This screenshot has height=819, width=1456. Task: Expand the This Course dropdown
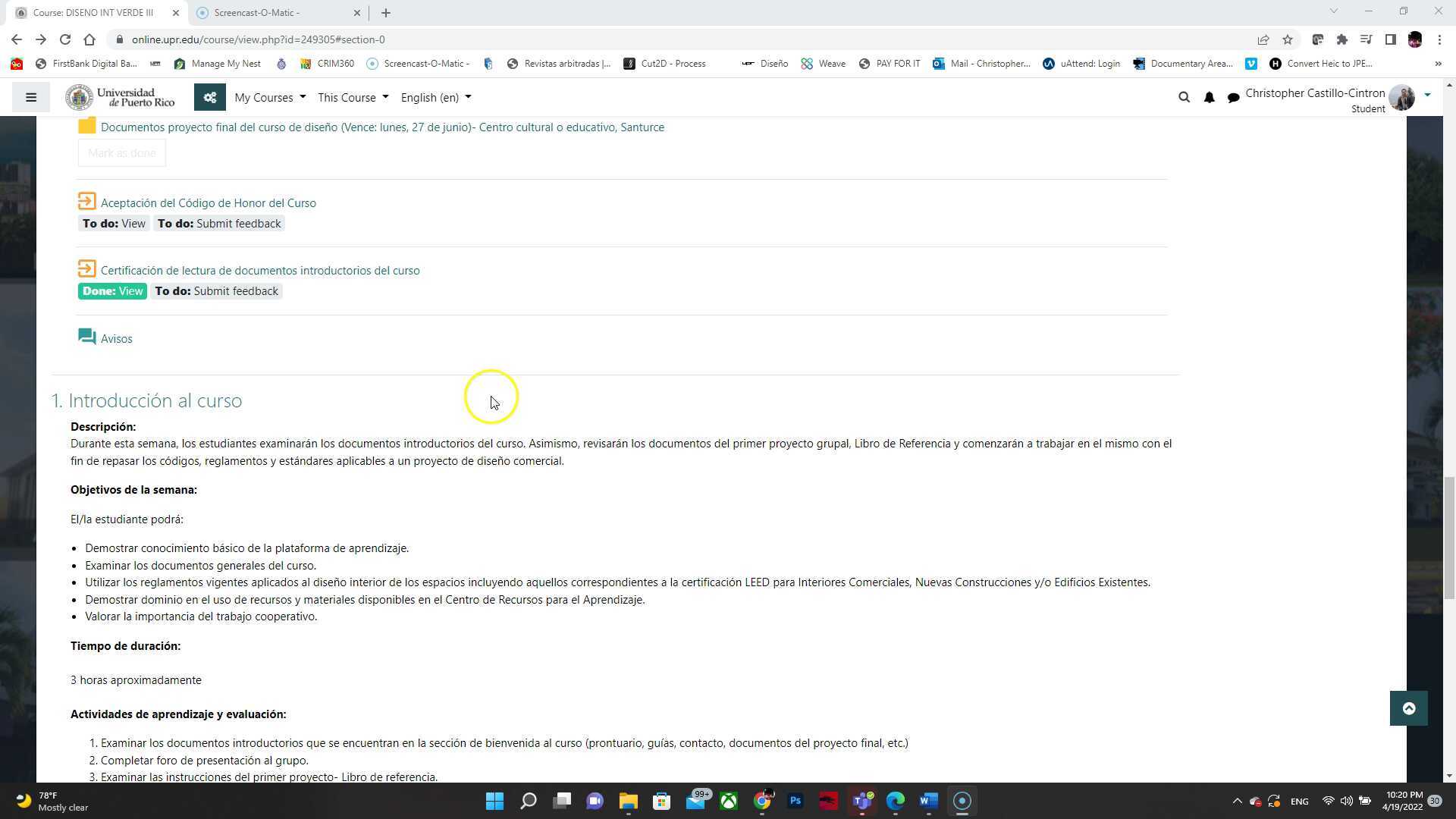[353, 97]
